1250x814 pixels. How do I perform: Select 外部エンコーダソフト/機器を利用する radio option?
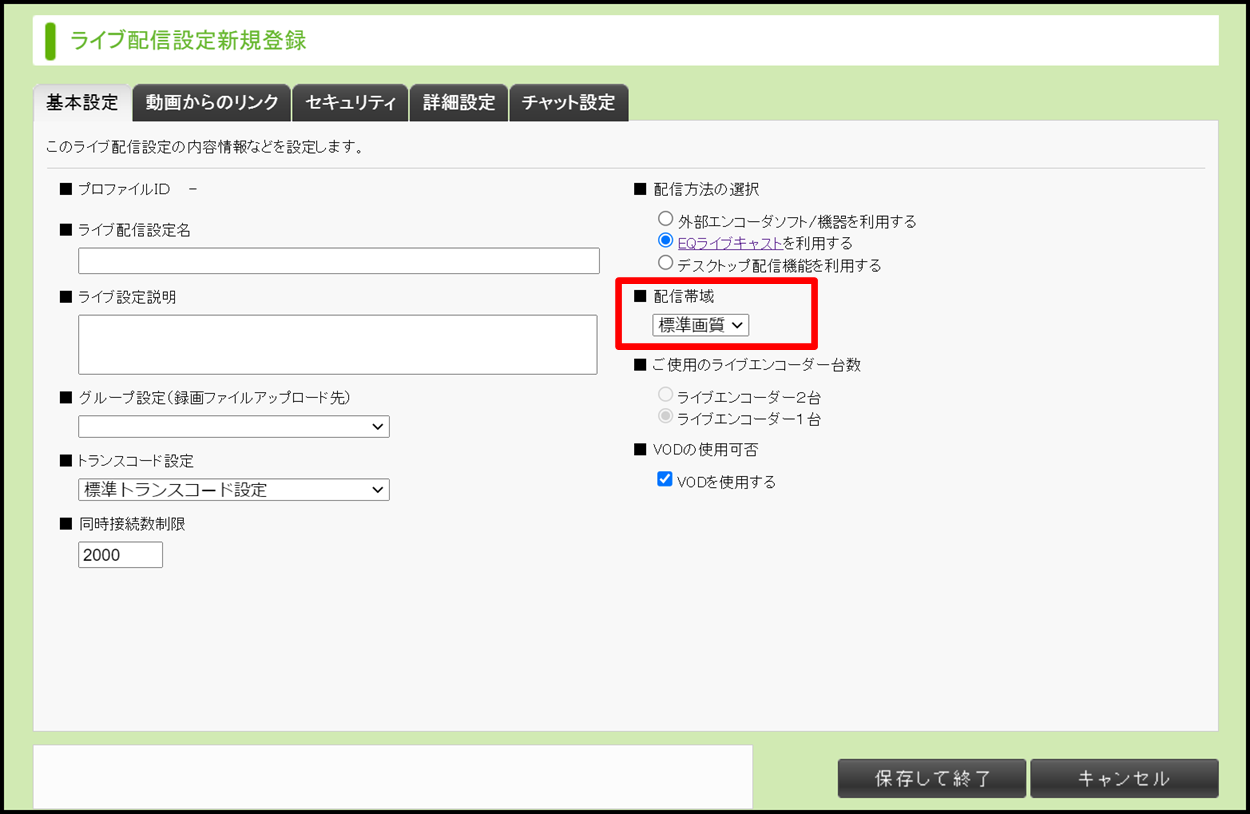(665, 219)
